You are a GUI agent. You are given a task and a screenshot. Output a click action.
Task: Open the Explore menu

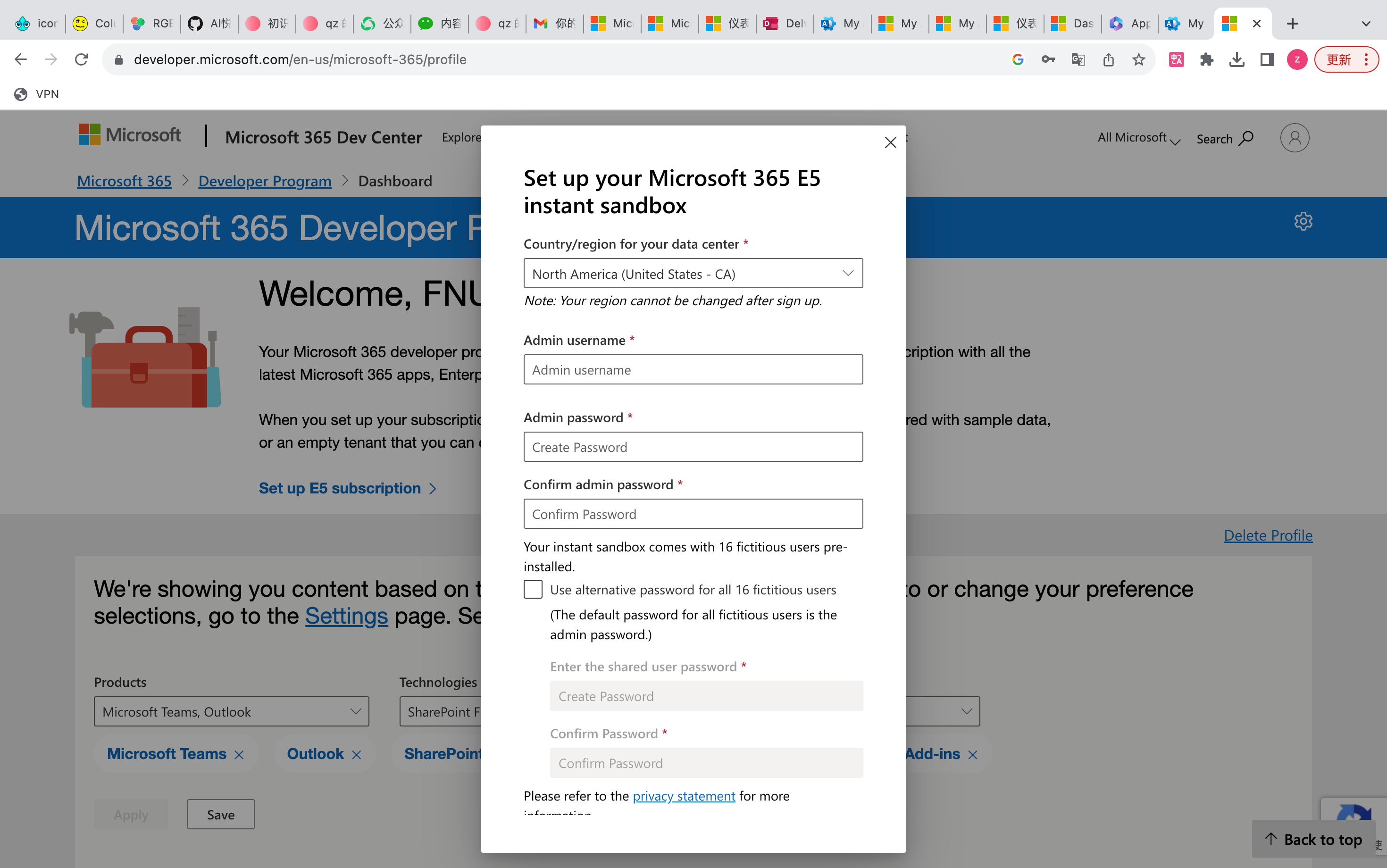461,137
